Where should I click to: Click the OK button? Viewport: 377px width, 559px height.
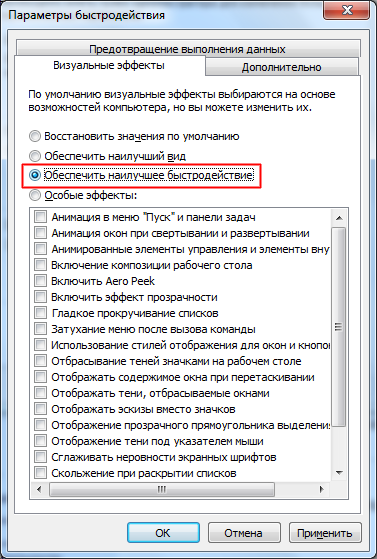point(163,533)
